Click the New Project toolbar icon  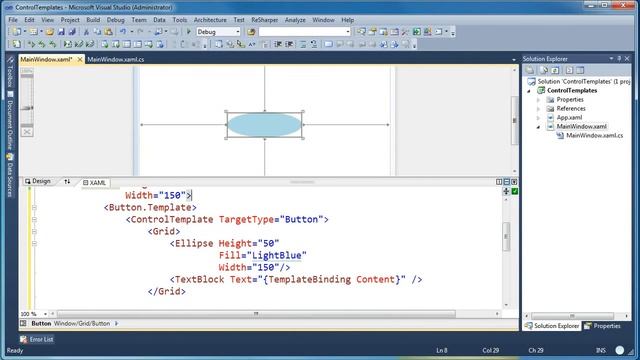point(16,31)
